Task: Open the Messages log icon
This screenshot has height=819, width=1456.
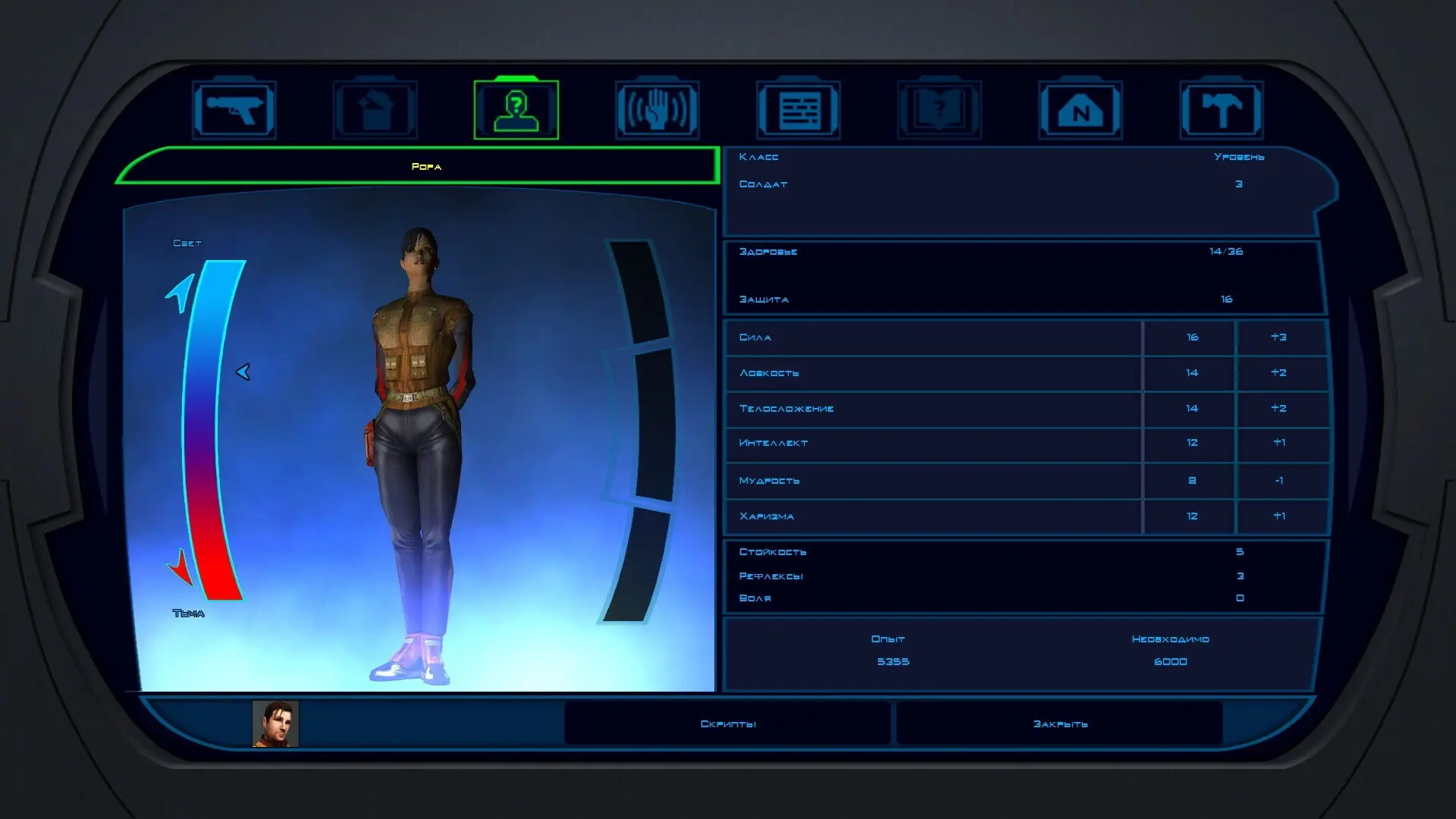Action: [799, 111]
